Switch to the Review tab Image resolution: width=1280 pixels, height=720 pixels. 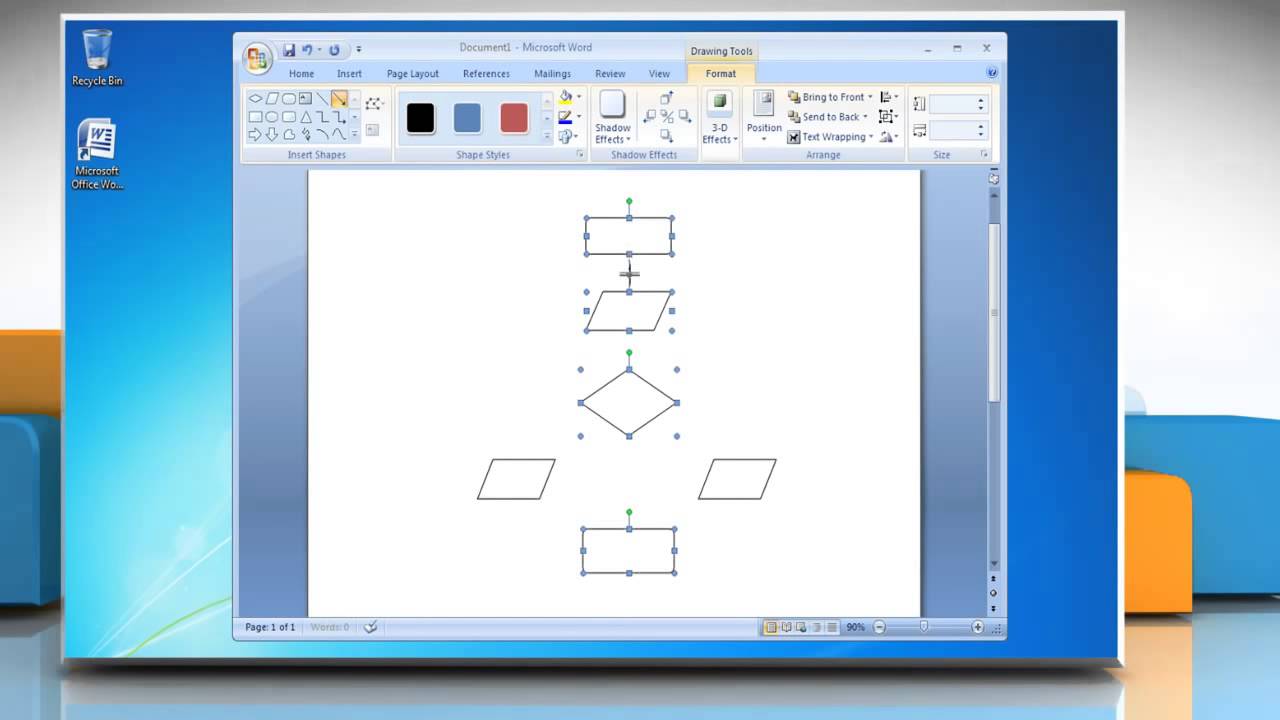610,73
